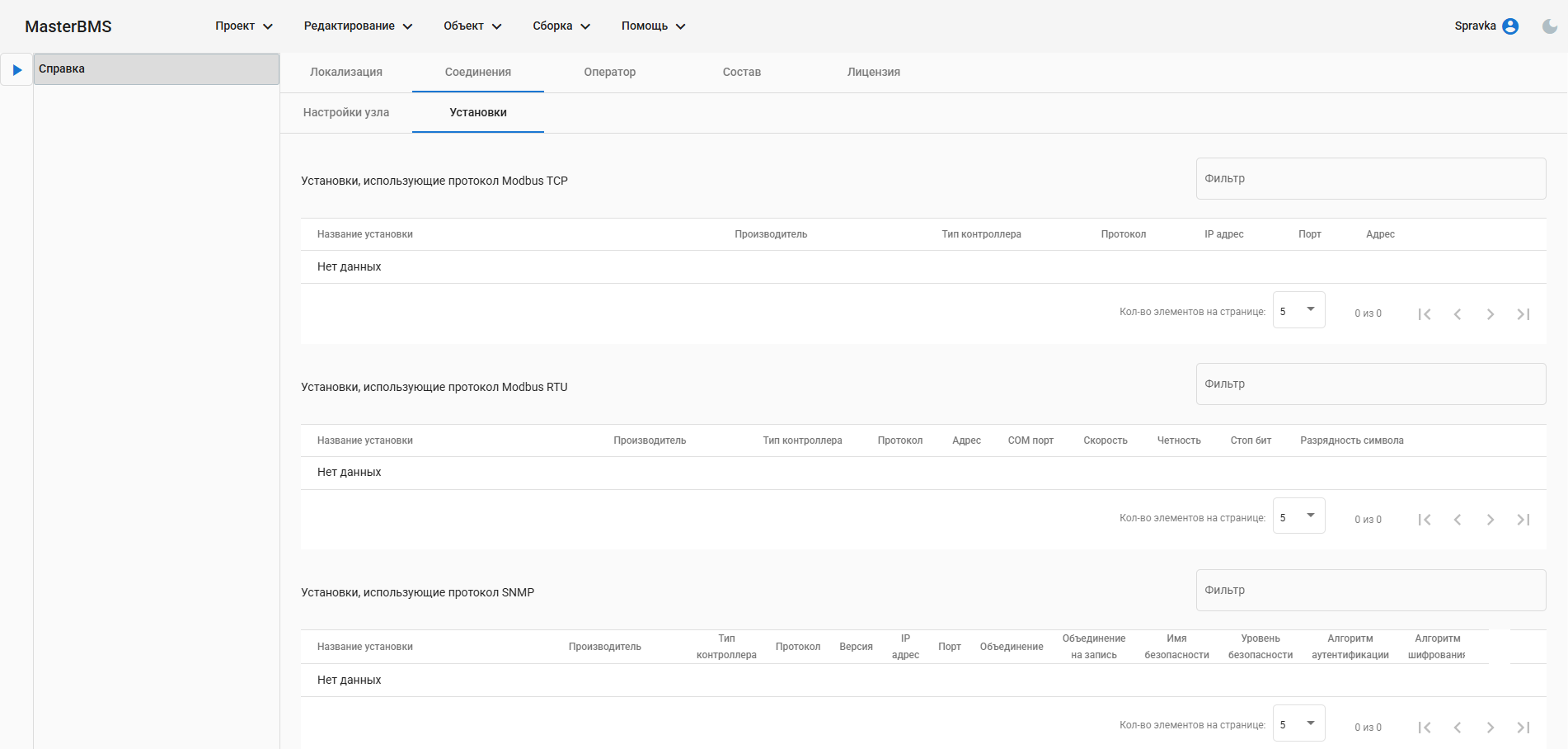
Task: Go to first page in Modbus RTU table
Action: coord(1424,520)
